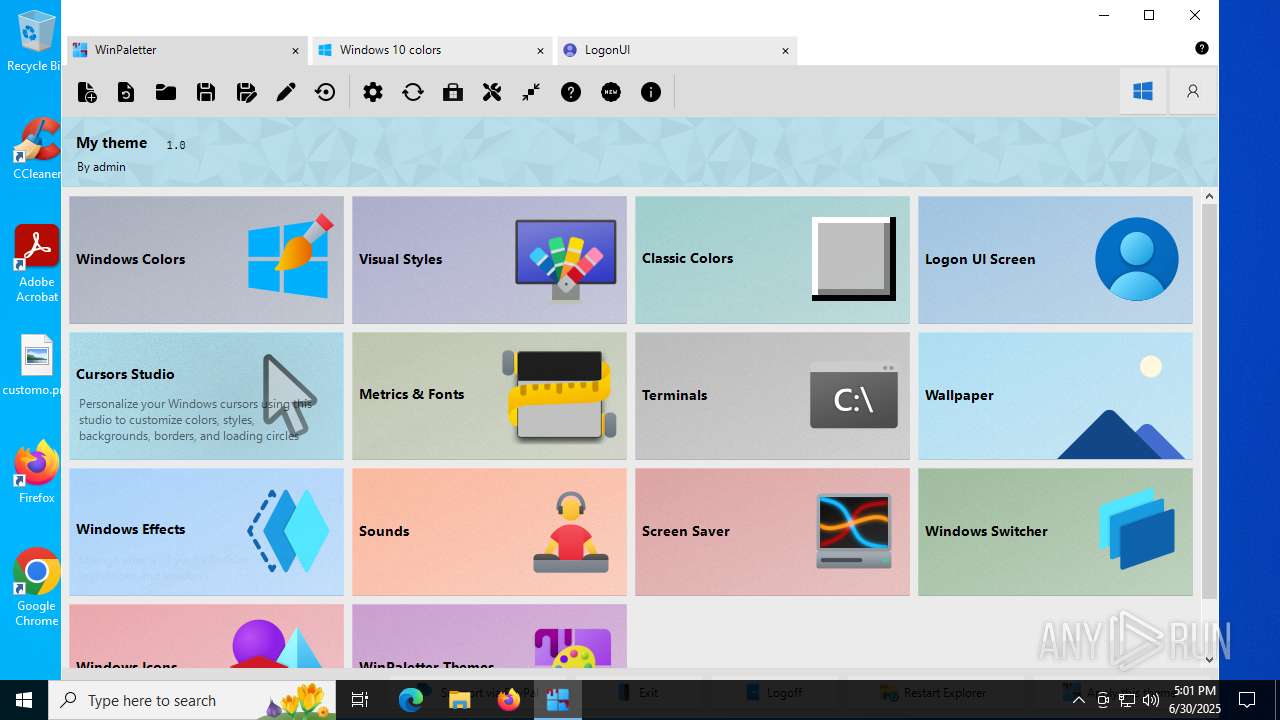1280x720 pixels.
Task: Open the Windows Icons tile
Action: coord(206,636)
